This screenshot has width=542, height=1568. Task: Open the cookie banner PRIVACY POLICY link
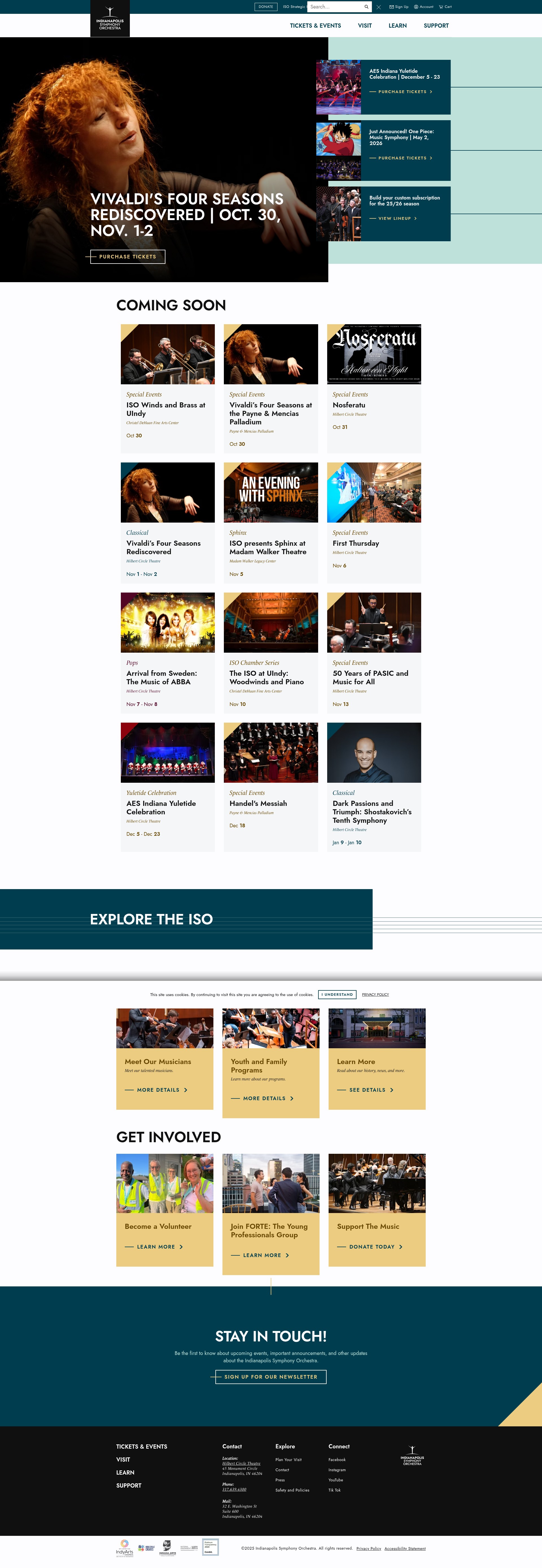tap(375, 995)
